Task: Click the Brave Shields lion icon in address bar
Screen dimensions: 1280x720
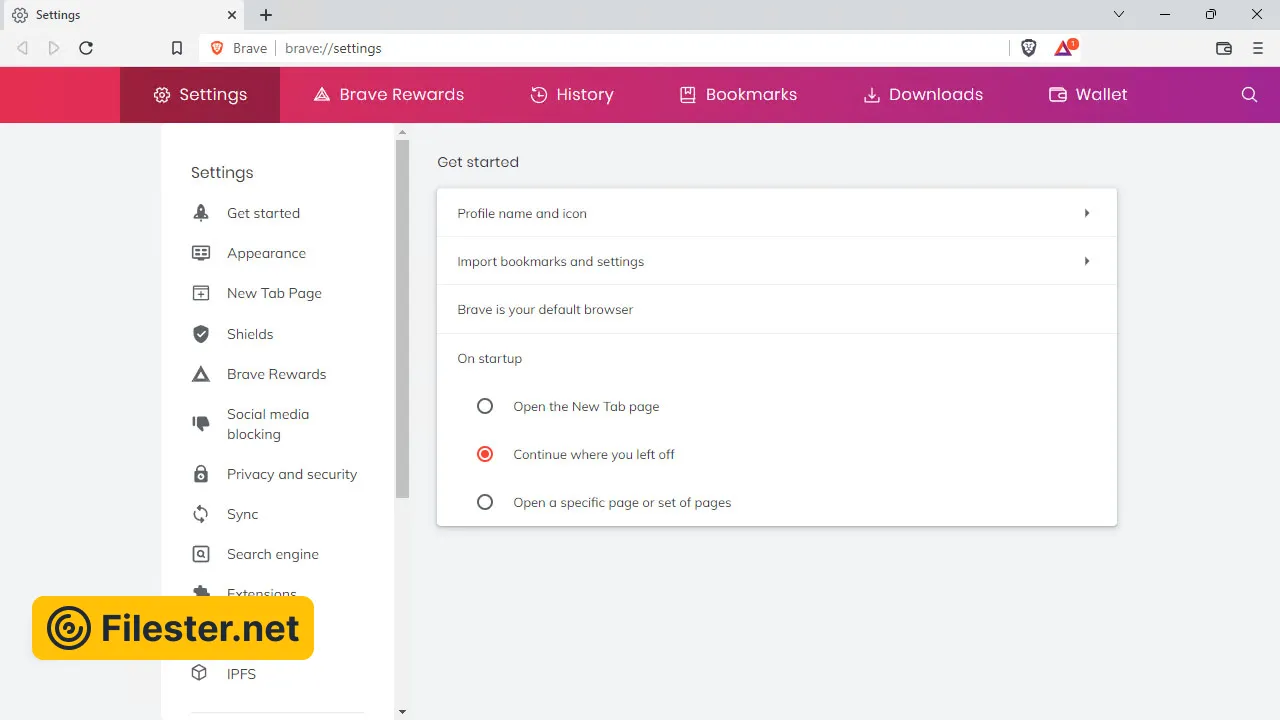Action: click(1029, 48)
